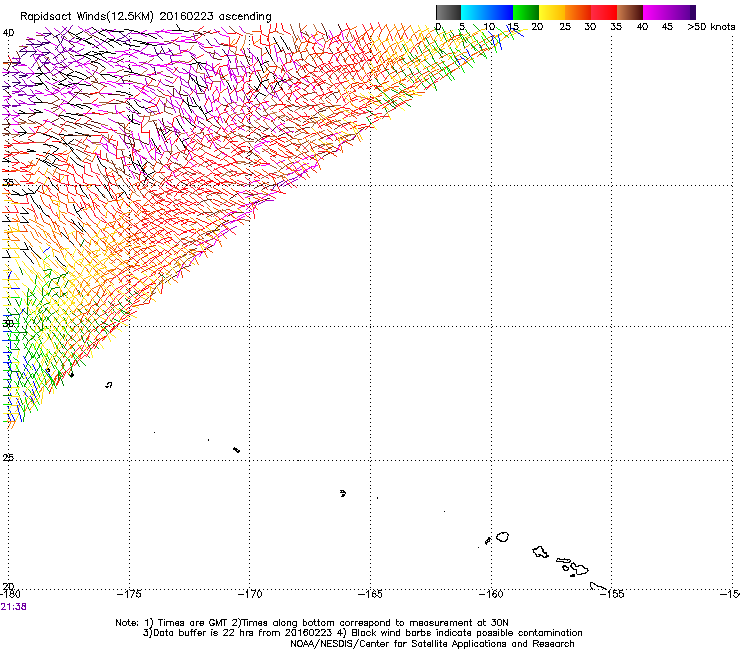The width and height of the screenshot is (740, 650).
Task: Click the circular Kauai island outline
Action: 503,537
